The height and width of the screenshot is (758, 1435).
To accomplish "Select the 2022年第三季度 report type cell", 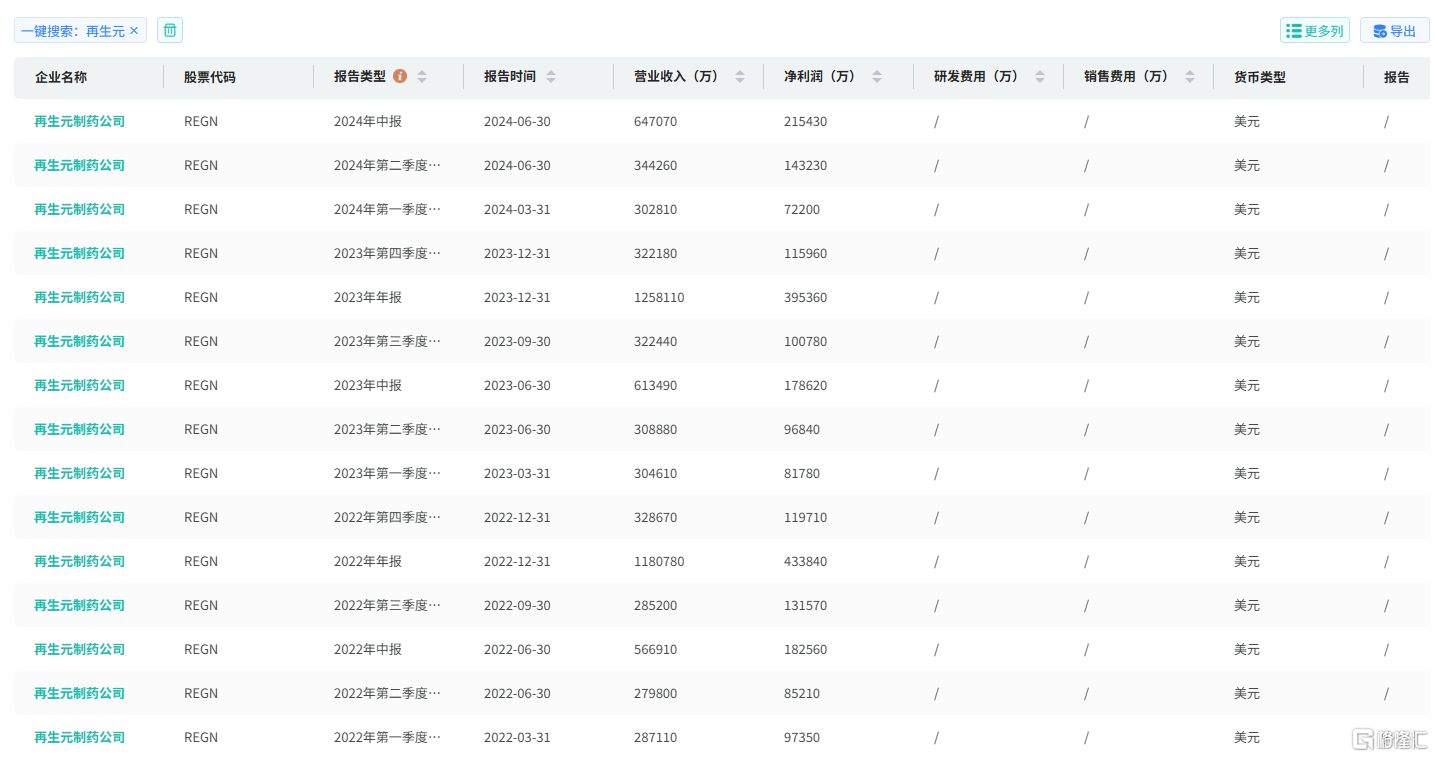I will pyautogui.click(x=387, y=605).
